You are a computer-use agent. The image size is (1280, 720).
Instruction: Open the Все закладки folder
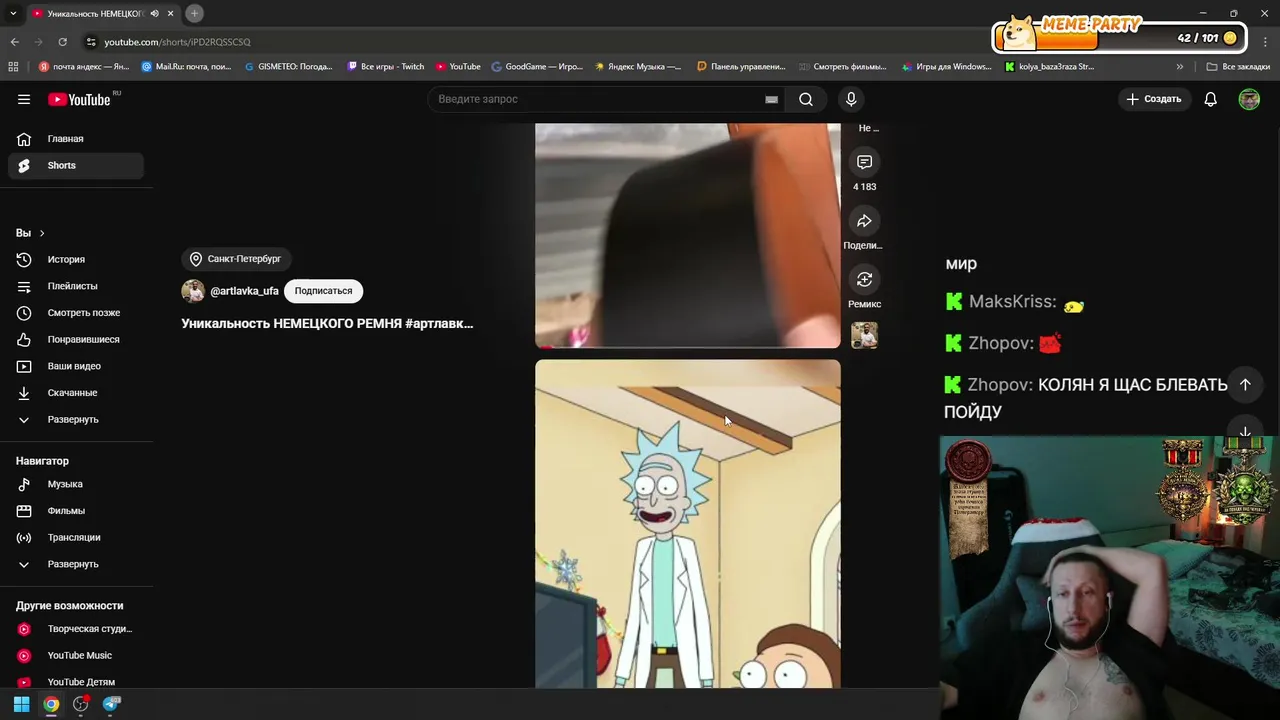point(1238,67)
